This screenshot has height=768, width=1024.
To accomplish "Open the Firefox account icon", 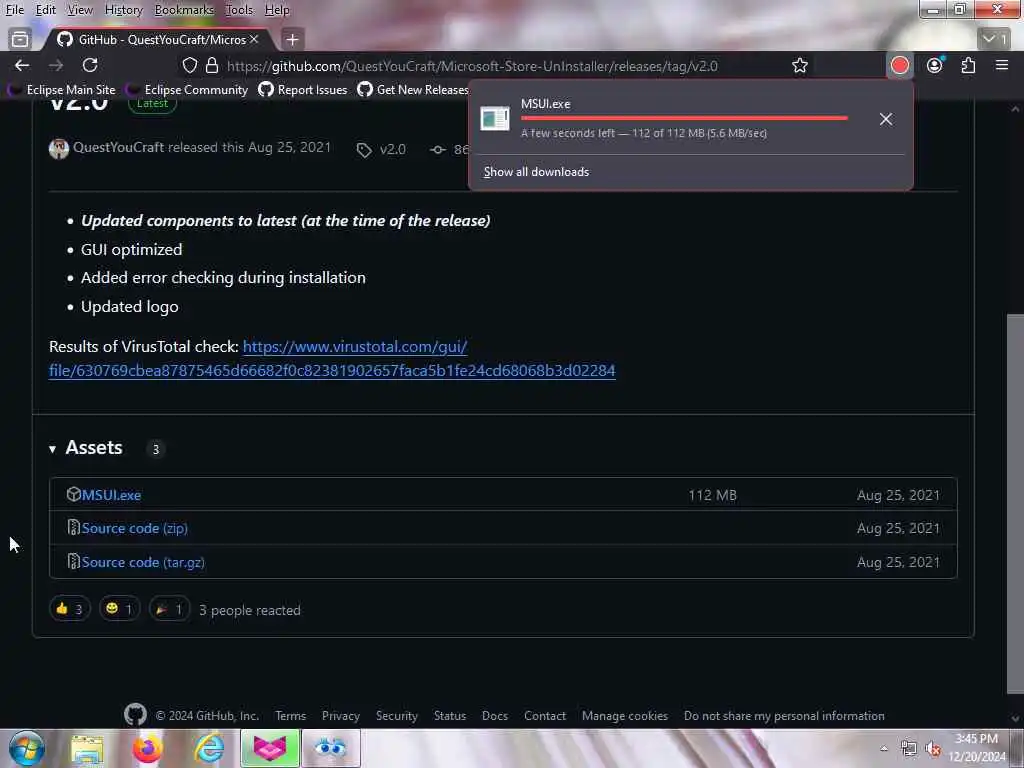I will (x=935, y=65).
